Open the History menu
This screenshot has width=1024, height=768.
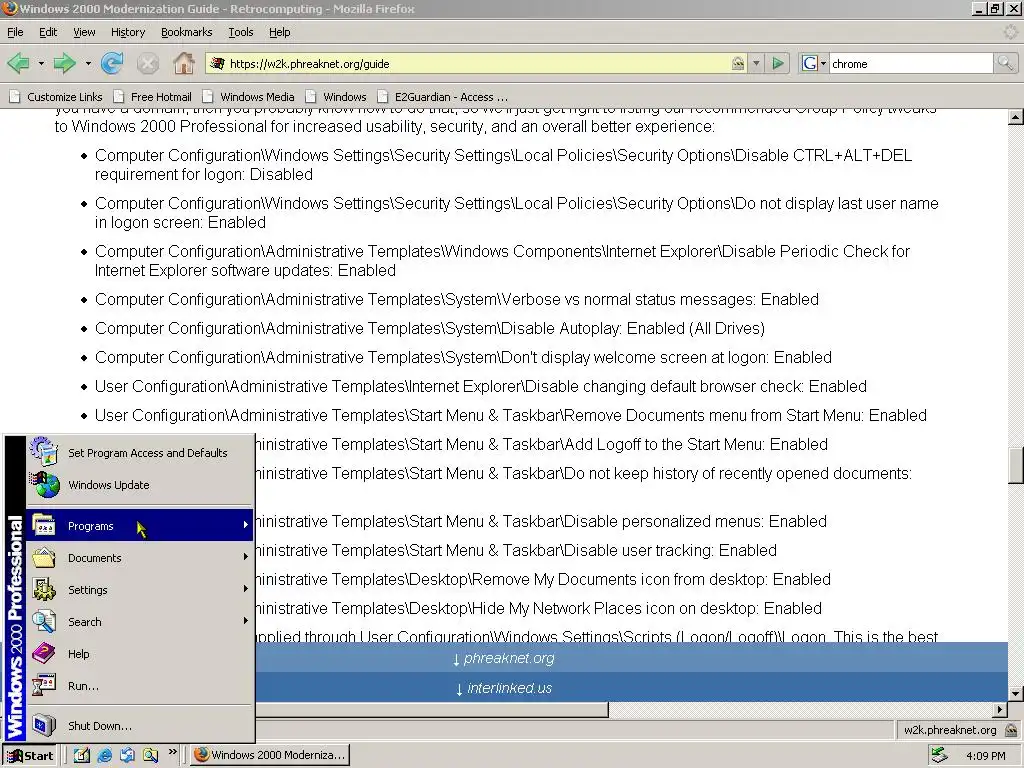pos(128,32)
